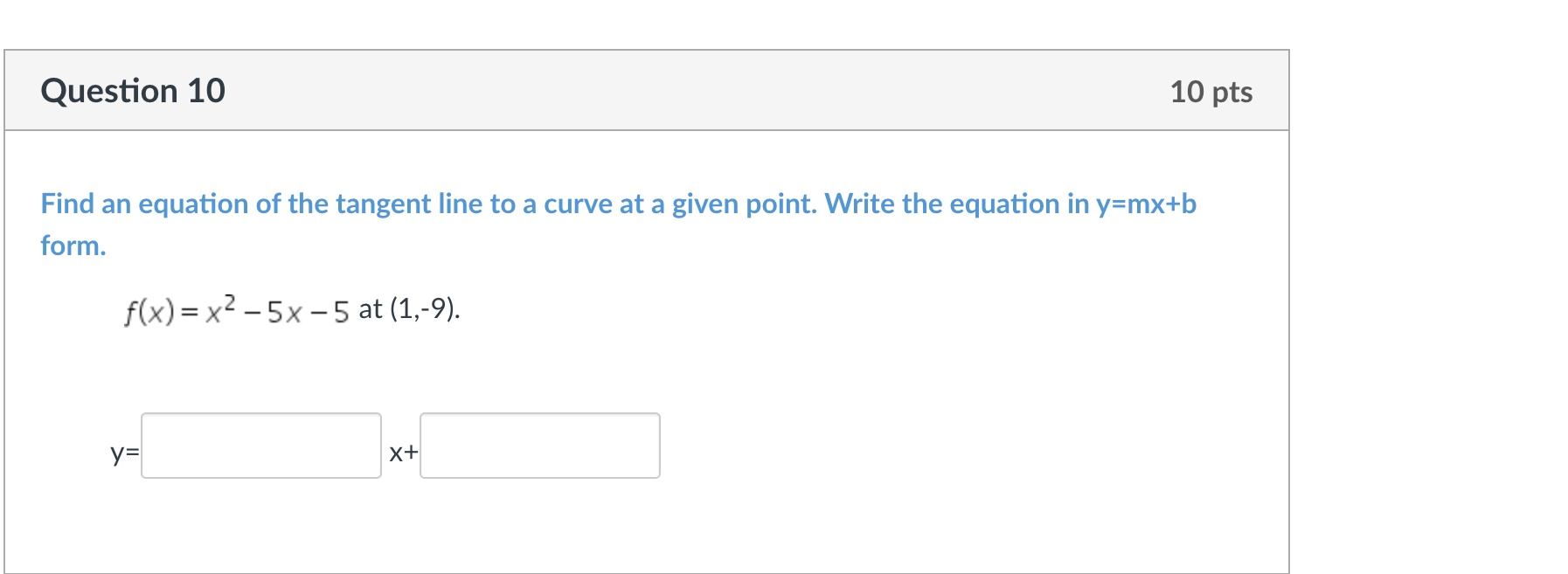This screenshot has width=1568, height=574.
Task: Click the blue instruction text
Action: click(612, 204)
